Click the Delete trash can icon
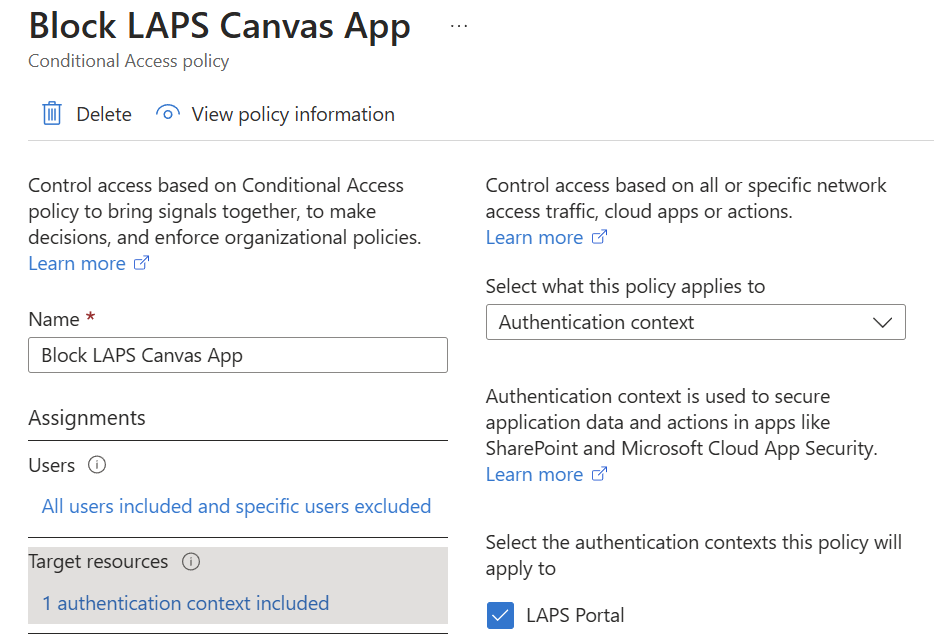 pyautogui.click(x=52, y=114)
